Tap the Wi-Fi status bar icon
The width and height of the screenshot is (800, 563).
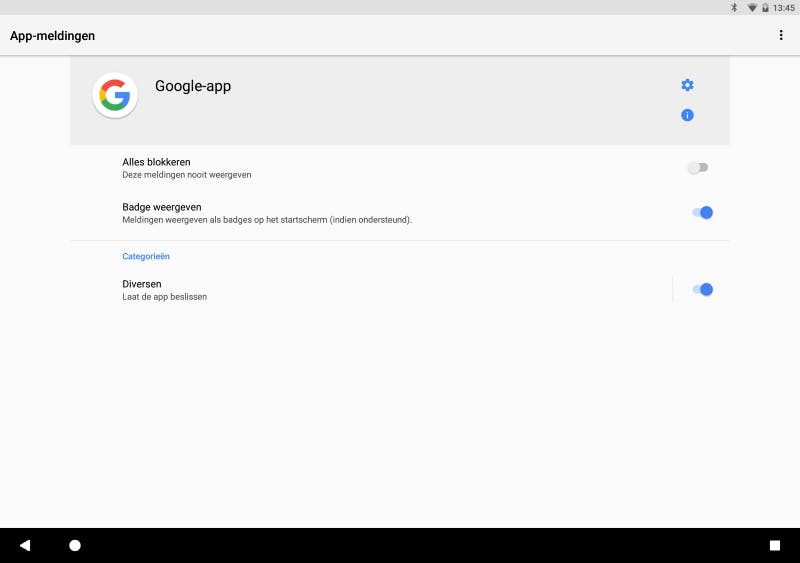[751, 7]
